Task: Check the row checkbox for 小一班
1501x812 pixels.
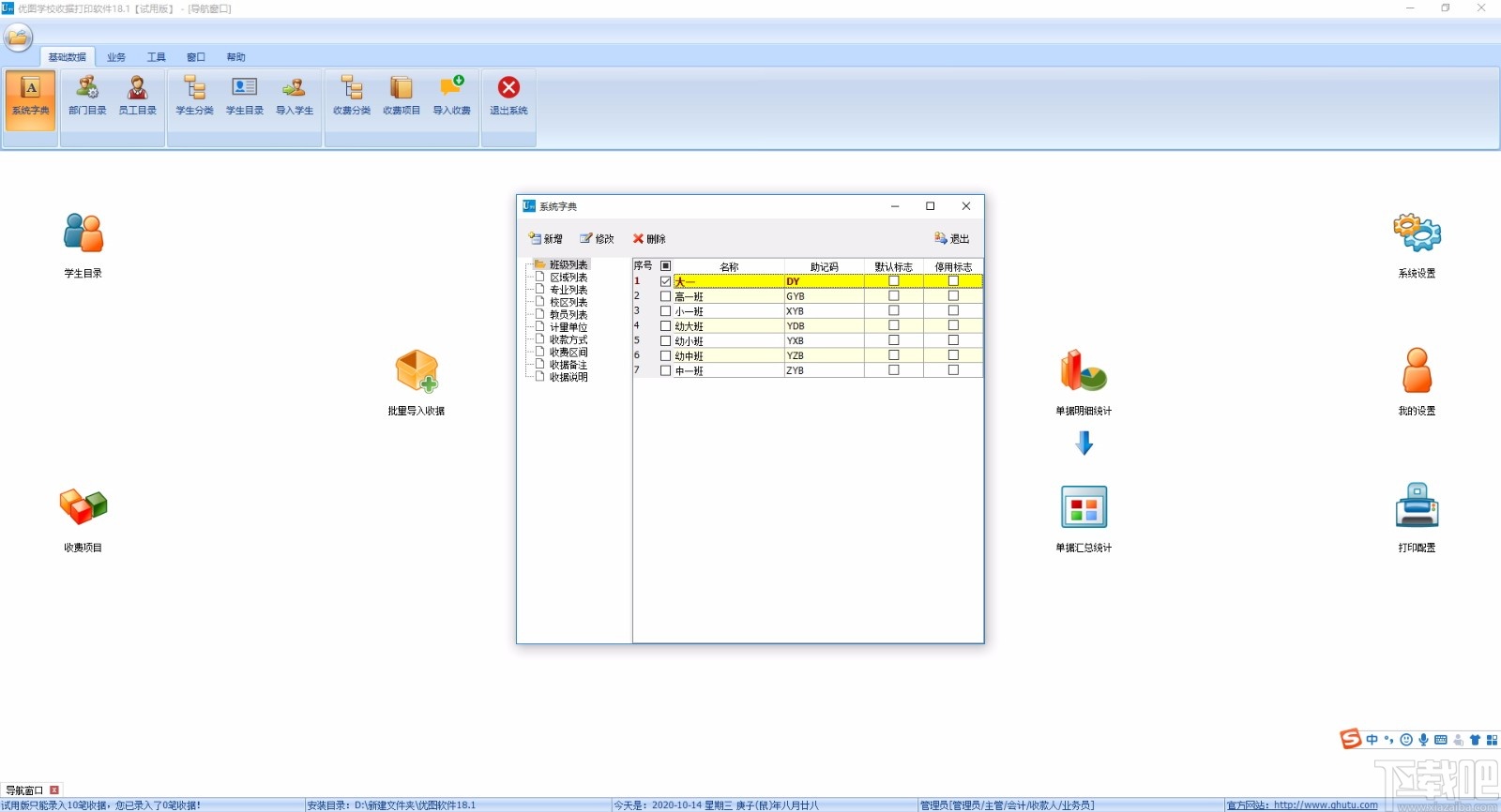Action: tap(666, 311)
